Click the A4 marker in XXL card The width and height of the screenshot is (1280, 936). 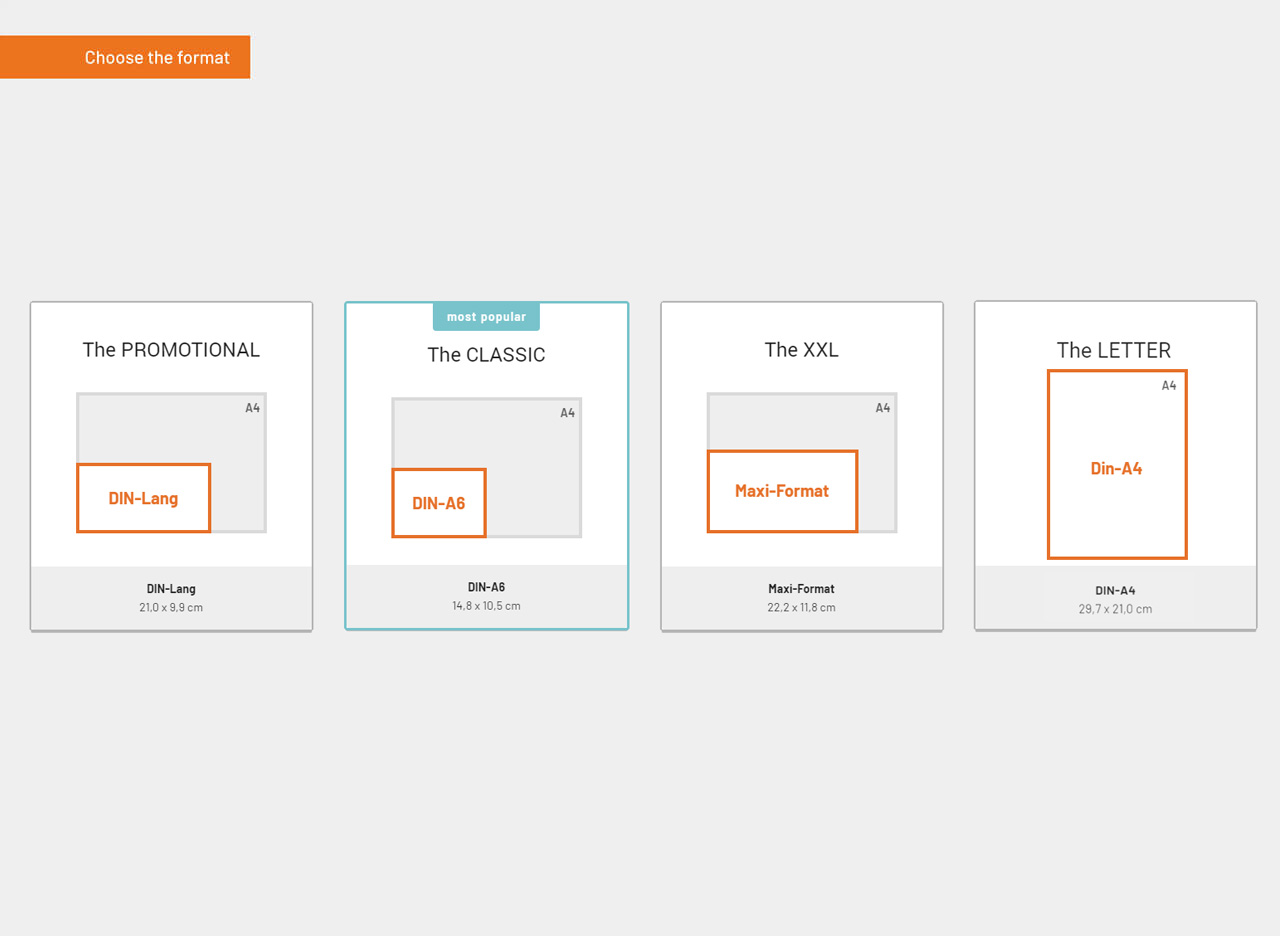883,408
